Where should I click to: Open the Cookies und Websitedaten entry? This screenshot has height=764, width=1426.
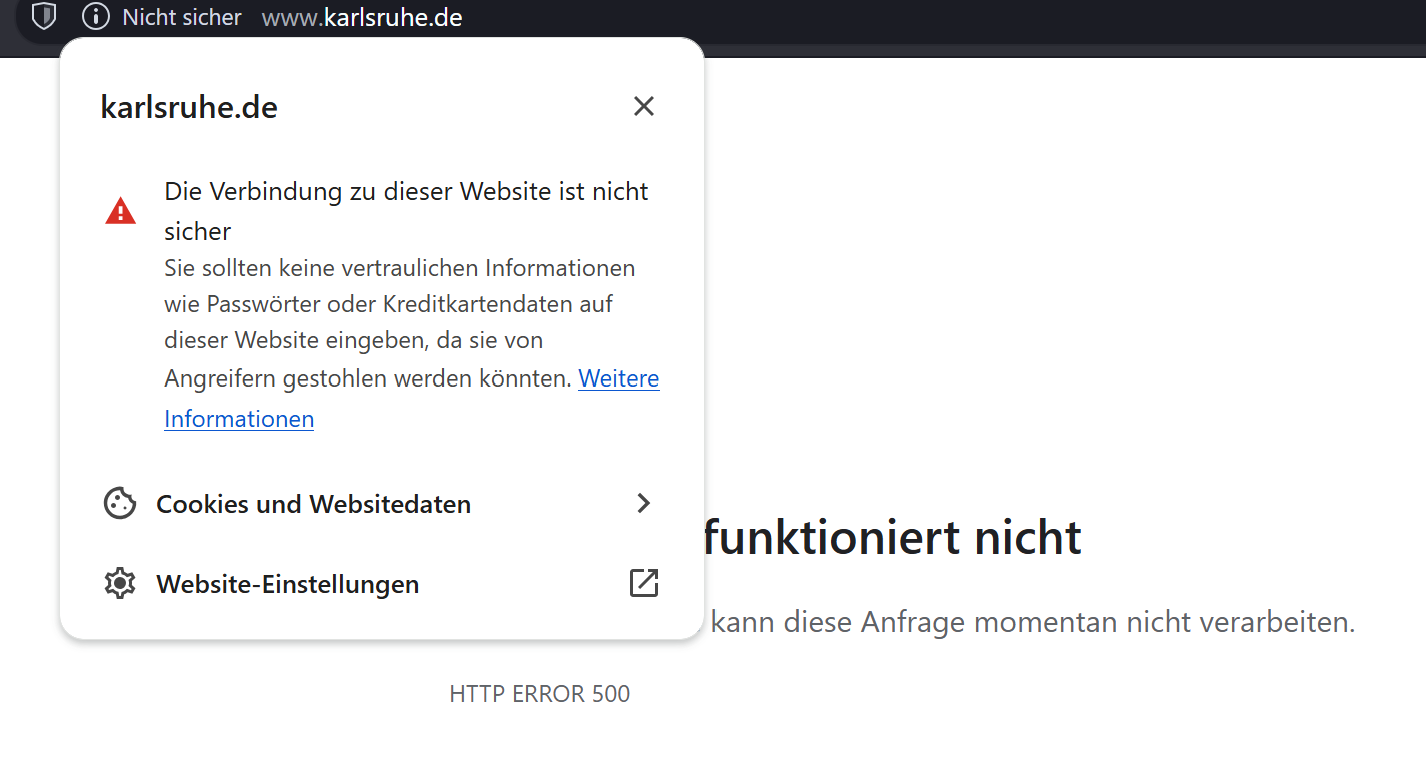[313, 504]
